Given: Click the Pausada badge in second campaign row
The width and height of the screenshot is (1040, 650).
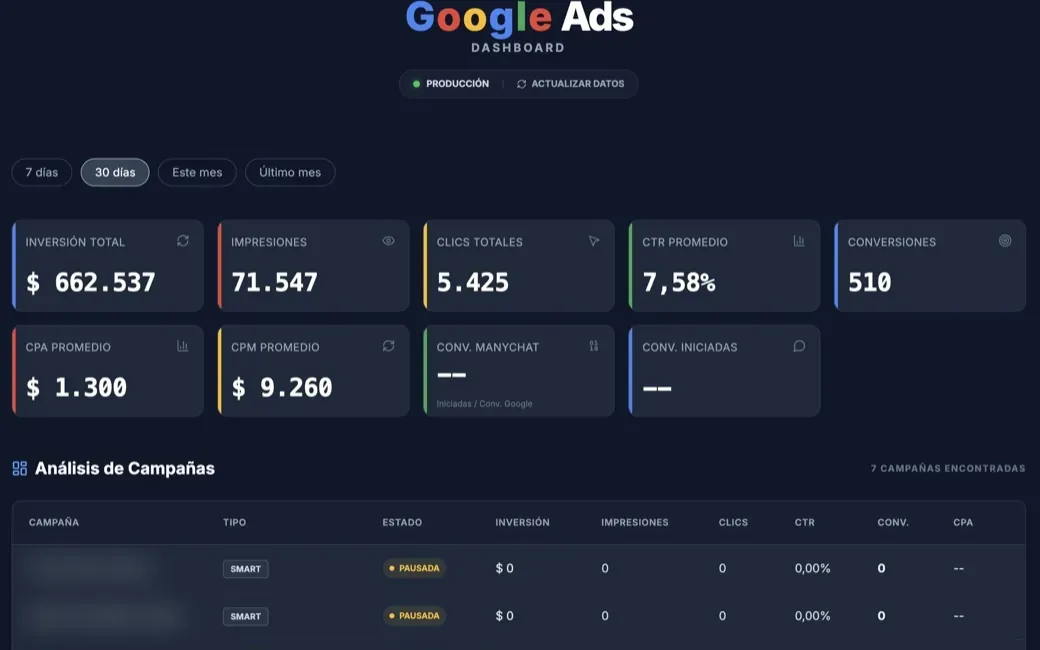Looking at the screenshot, I should click(x=415, y=616).
